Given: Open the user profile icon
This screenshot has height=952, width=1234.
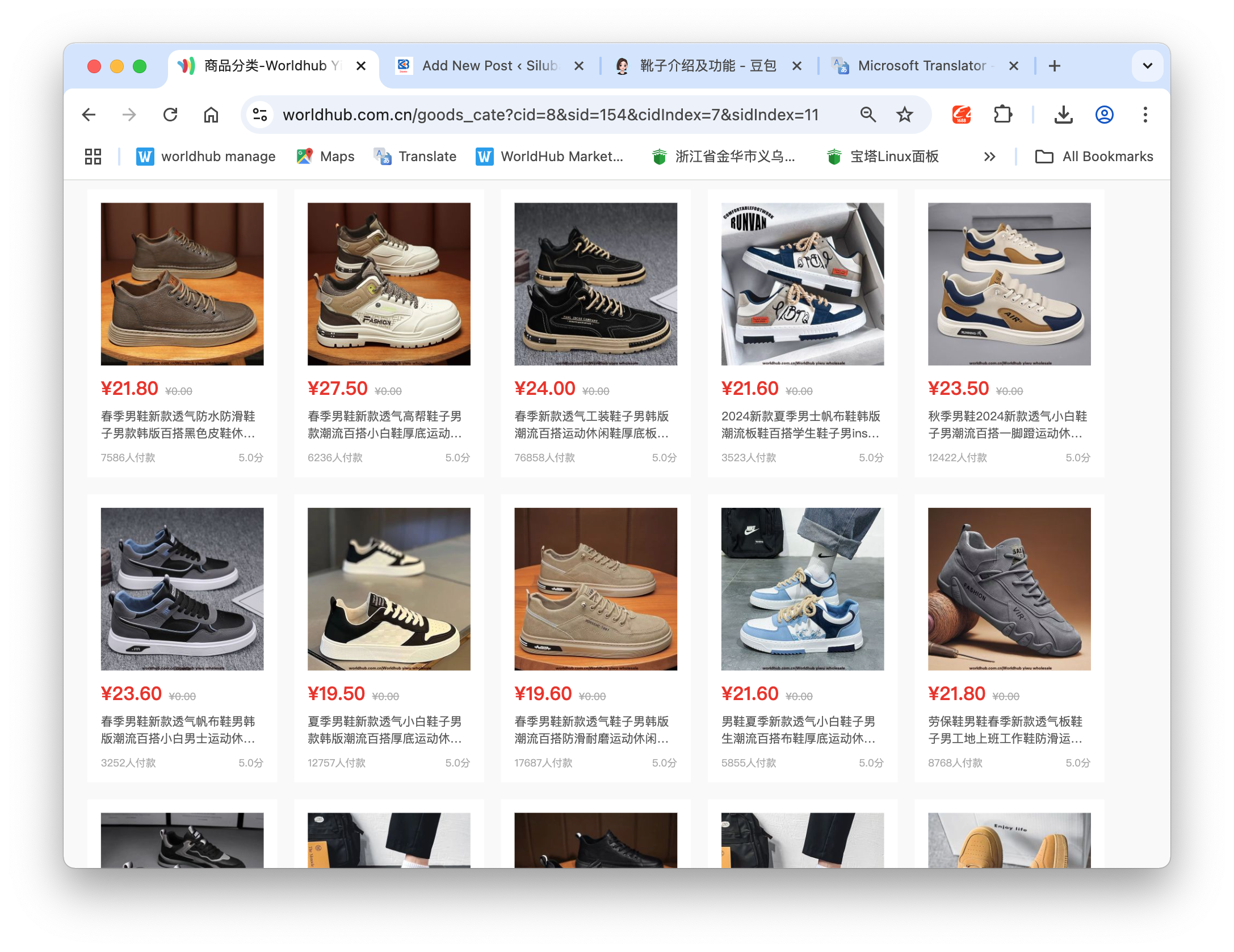Looking at the screenshot, I should pos(1104,115).
